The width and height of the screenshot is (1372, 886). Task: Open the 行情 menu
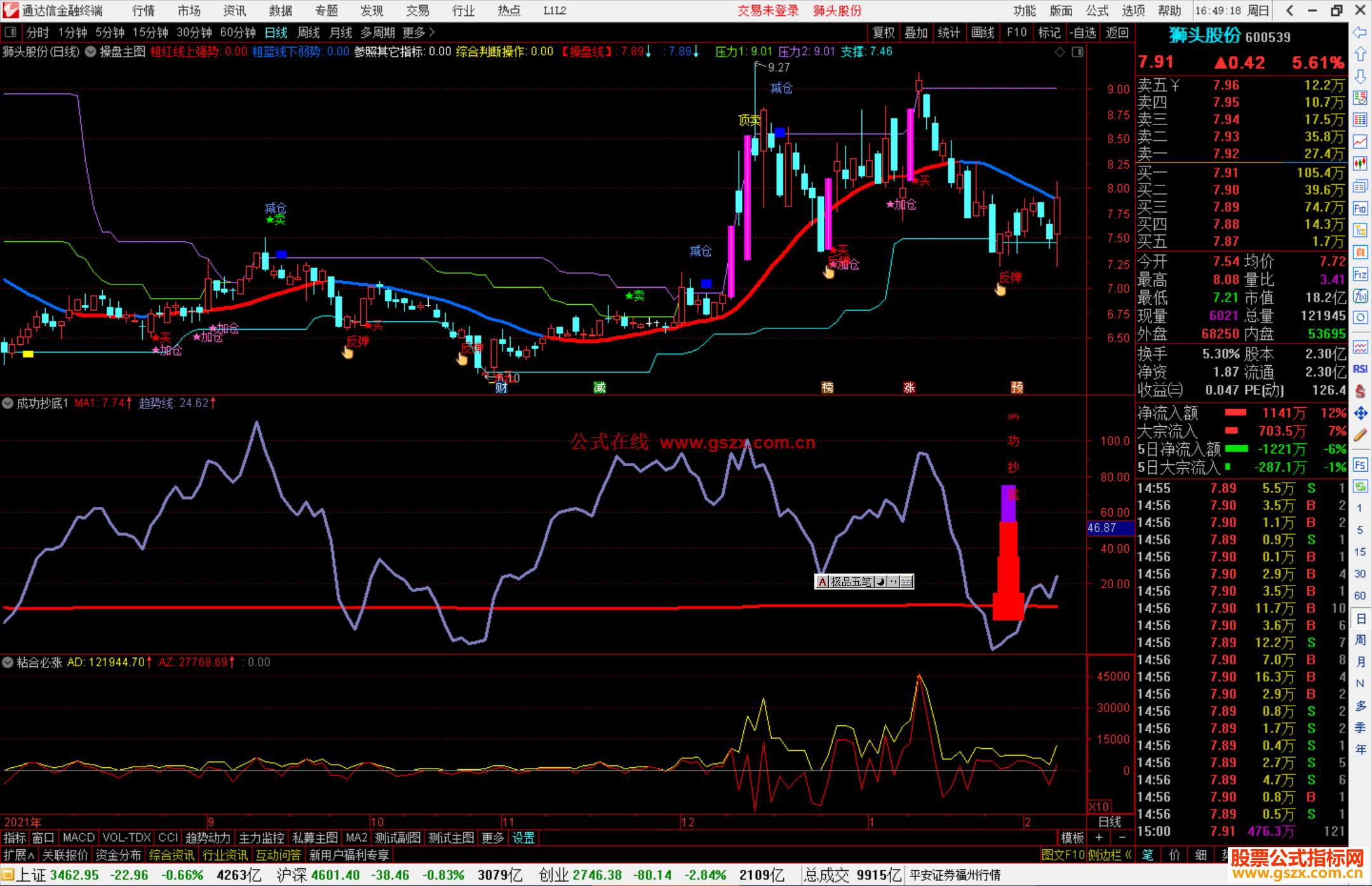click(x=144, y=10)
